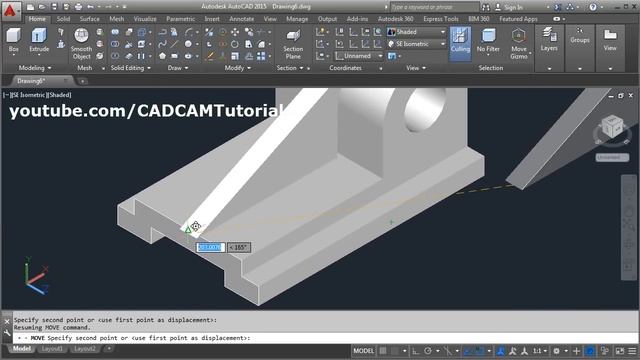The width and height of the screenshot is (640, 360).
Task: Toggle ortho mode in status bar
Action: click(x=416, y=351)
